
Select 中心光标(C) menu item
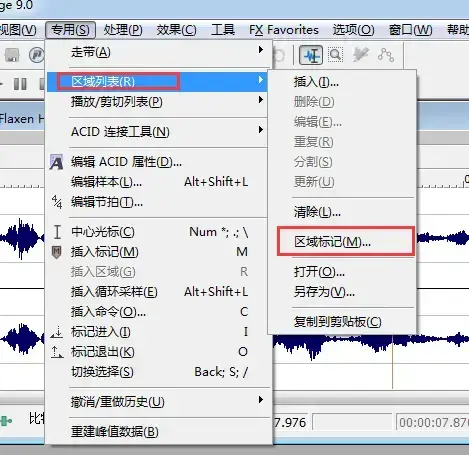[x=157, y=232]
